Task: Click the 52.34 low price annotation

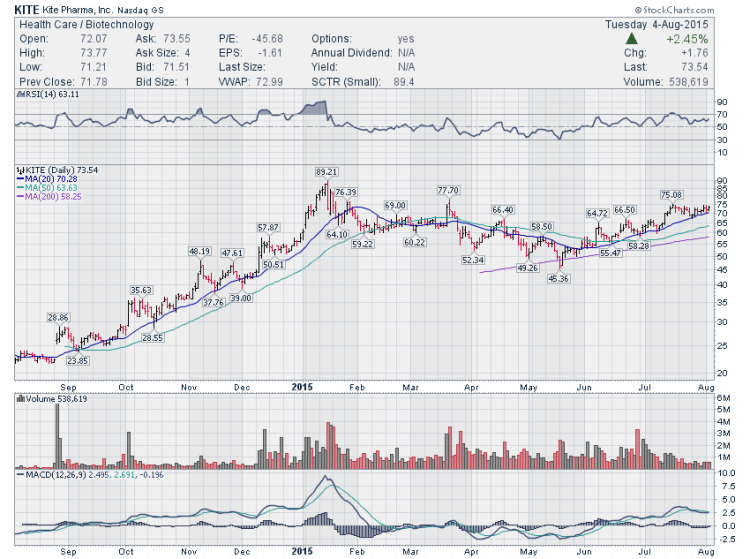Action: coord(473,260)
